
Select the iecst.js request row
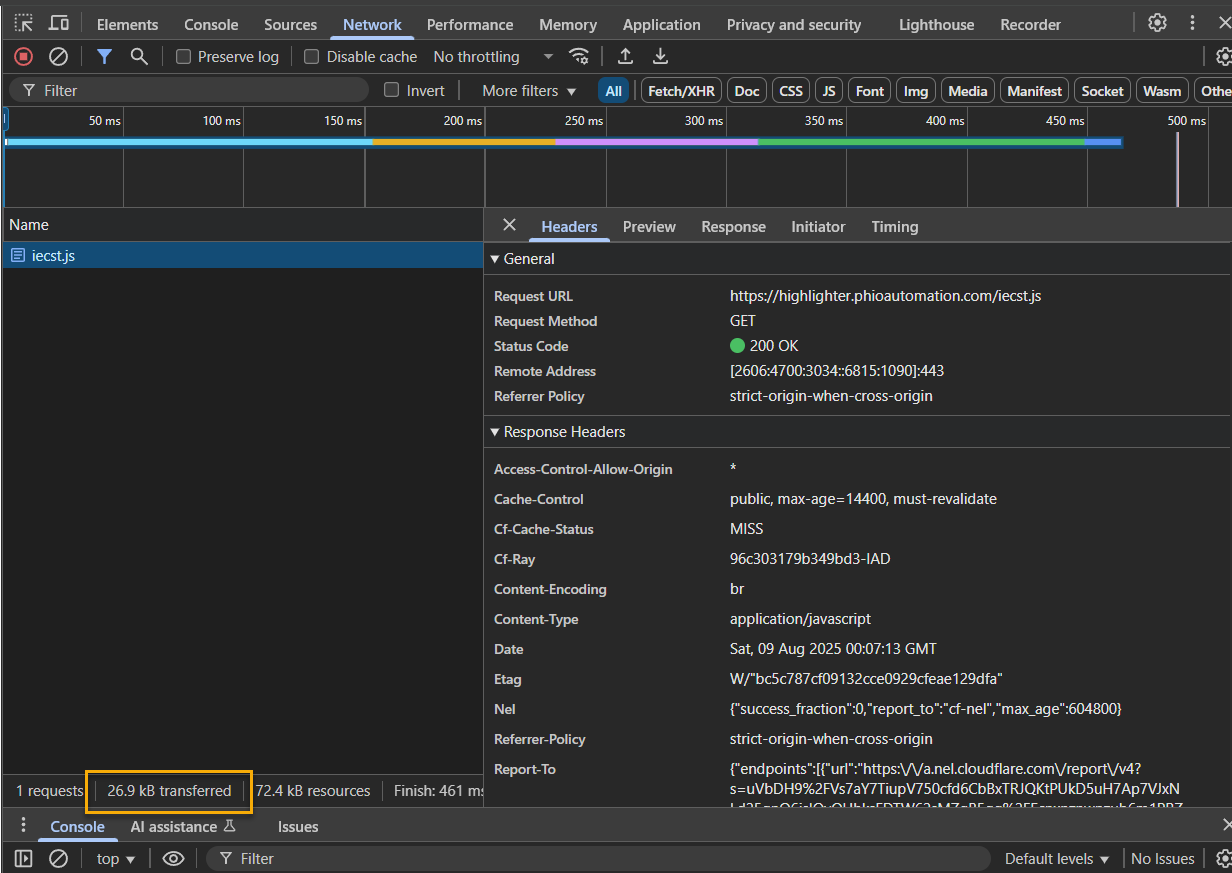[x=54, y=256]
